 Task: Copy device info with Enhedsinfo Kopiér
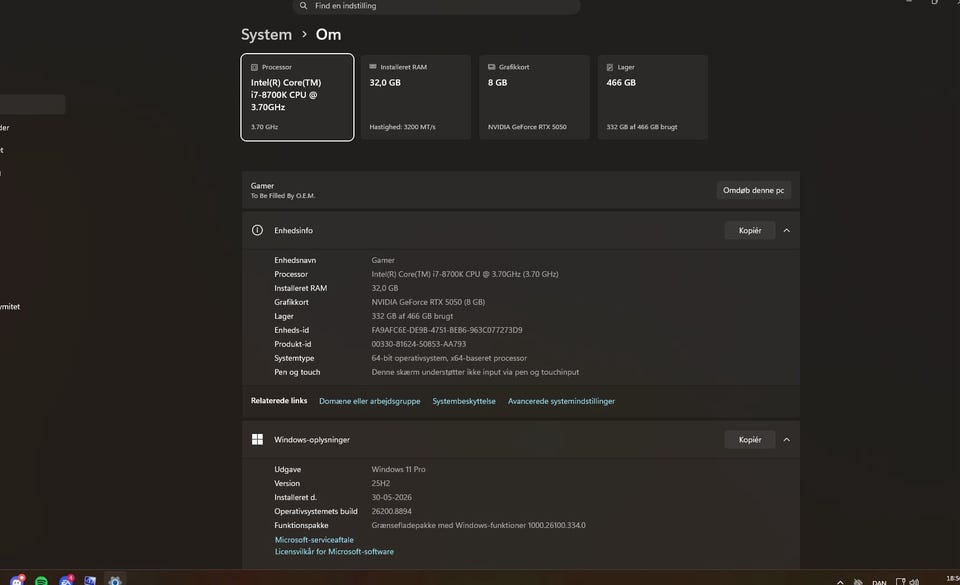[x=750, y=231]
